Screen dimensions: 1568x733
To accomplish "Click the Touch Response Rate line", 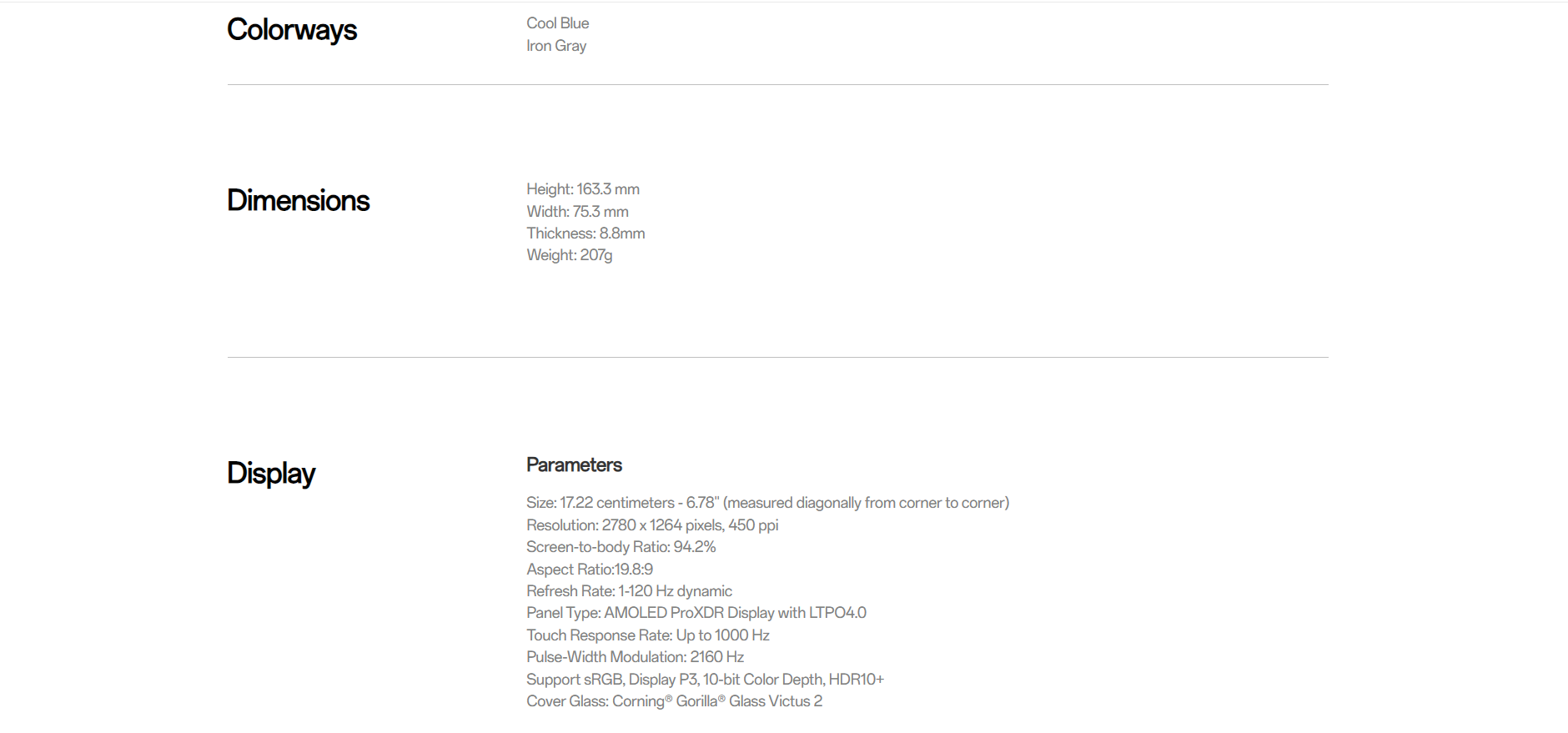I will click(648, 635).
